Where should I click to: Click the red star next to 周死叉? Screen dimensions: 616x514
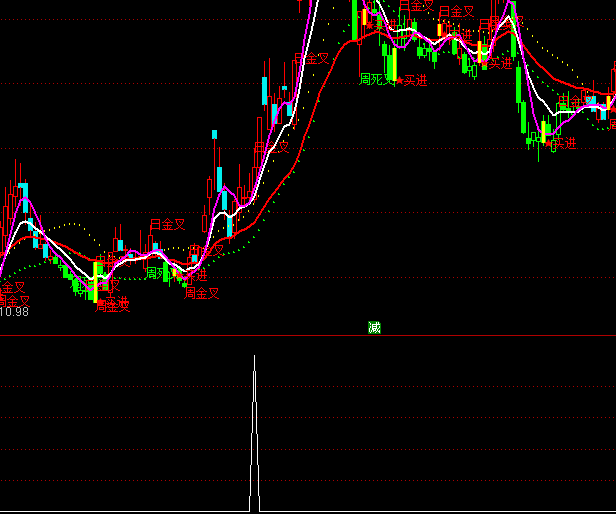[399, 79]
